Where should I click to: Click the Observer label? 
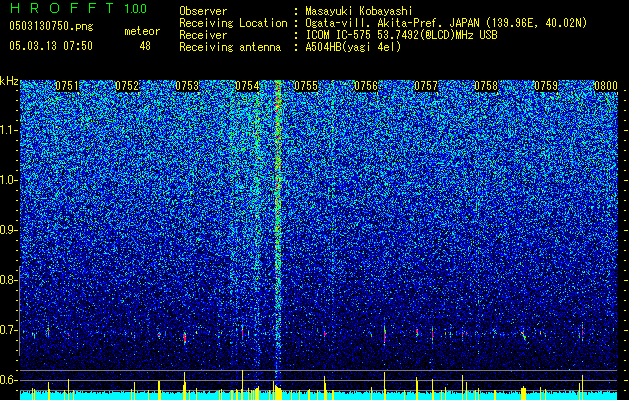click(x=203, y=11)
